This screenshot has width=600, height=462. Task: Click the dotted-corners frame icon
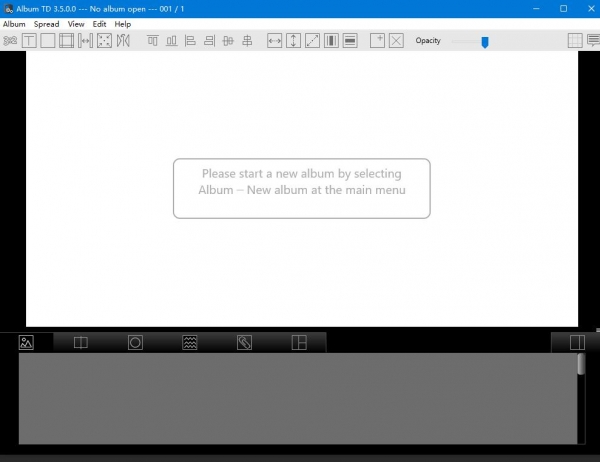coord(104,41)
